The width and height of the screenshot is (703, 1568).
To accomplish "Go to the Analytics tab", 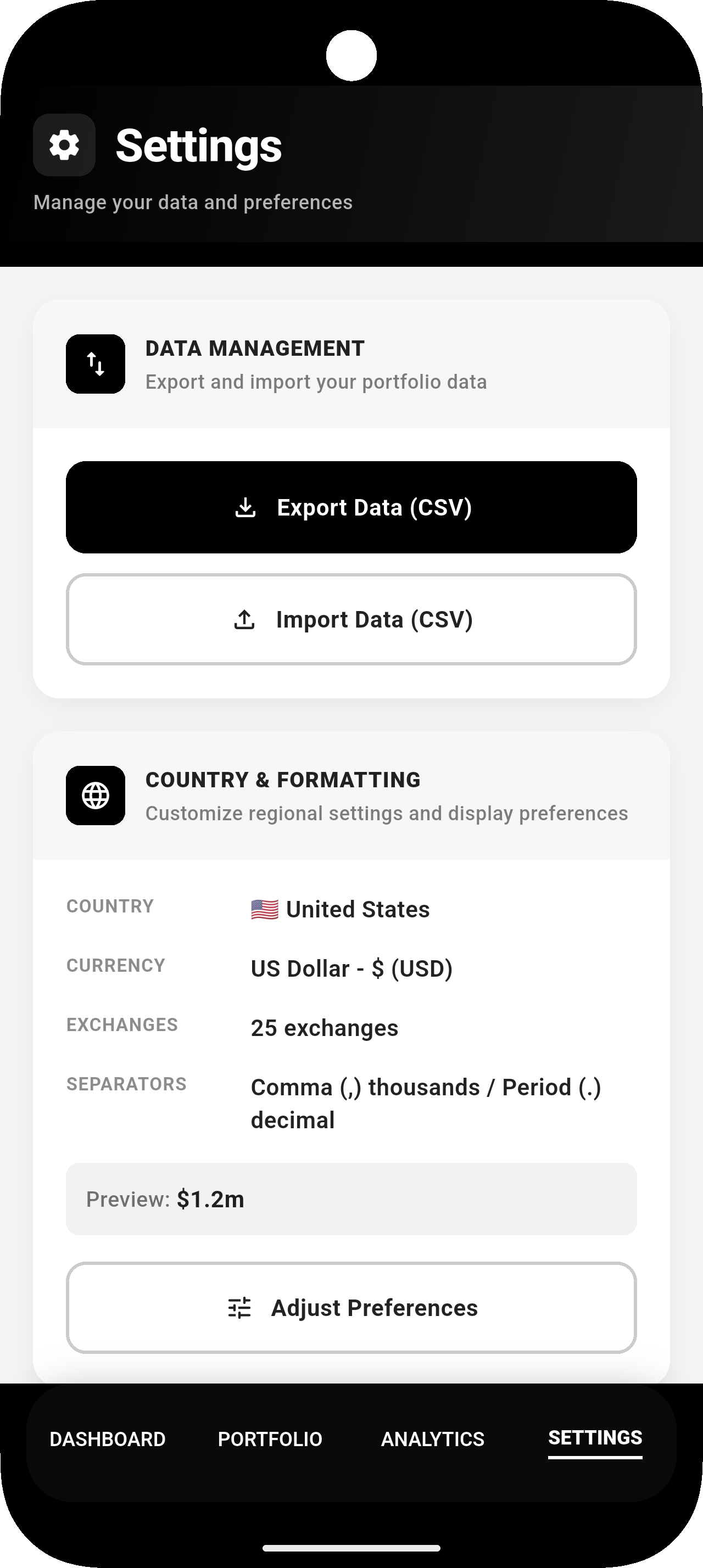I will [433, 1439].
